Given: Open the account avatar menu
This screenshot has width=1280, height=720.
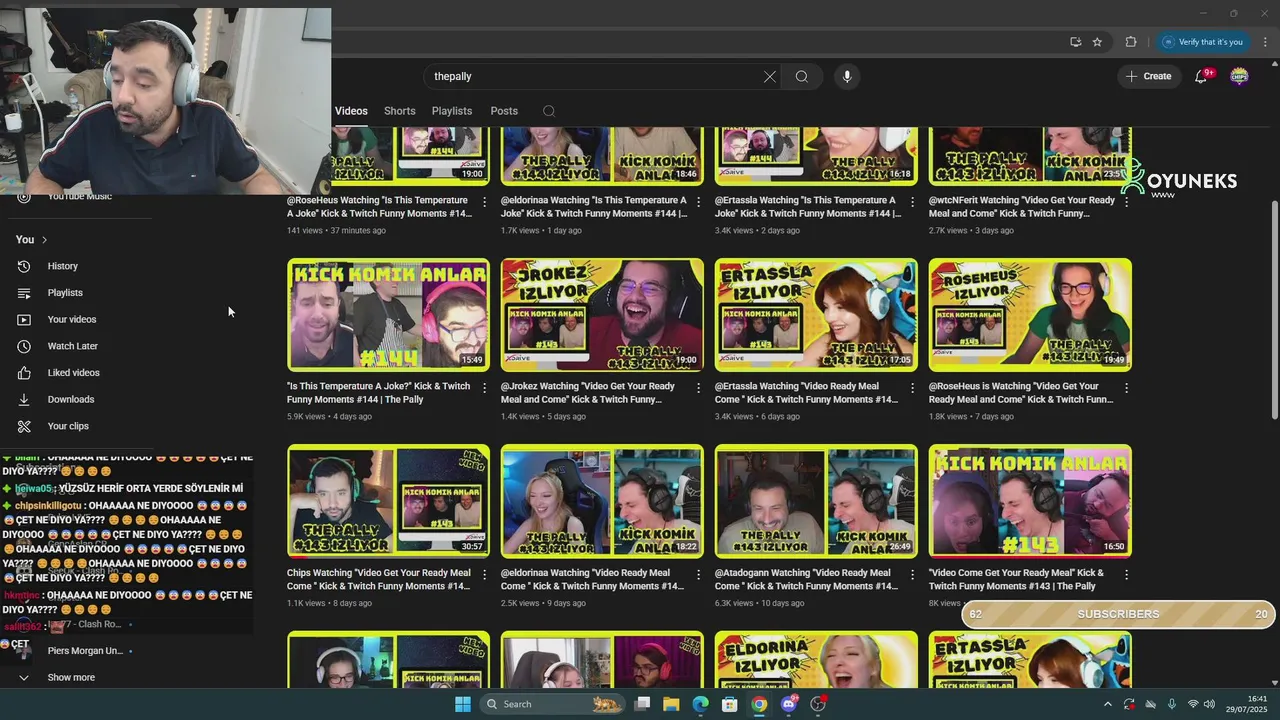Looking at the screenshot, I should [x=1239, y=76].
